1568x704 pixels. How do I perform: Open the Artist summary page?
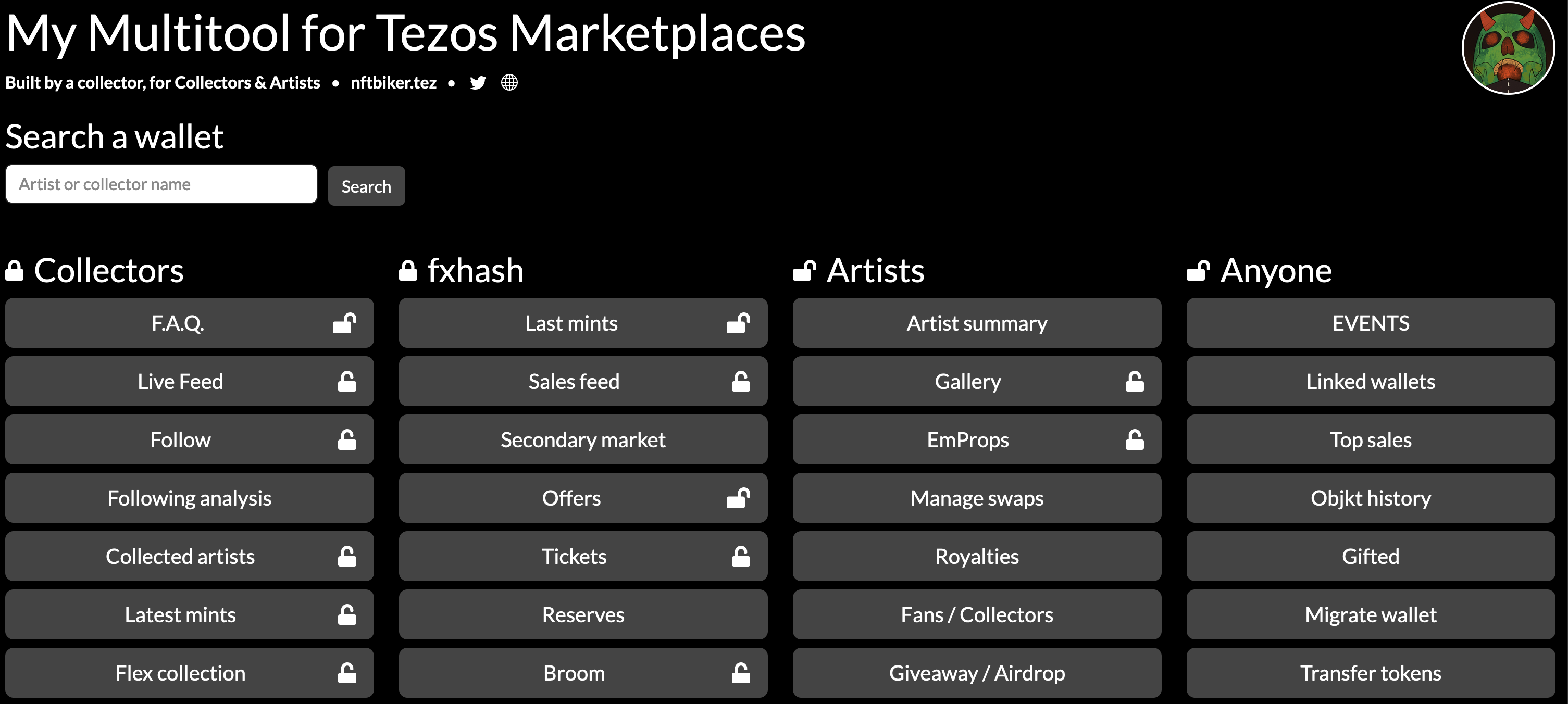coord(977,323)
